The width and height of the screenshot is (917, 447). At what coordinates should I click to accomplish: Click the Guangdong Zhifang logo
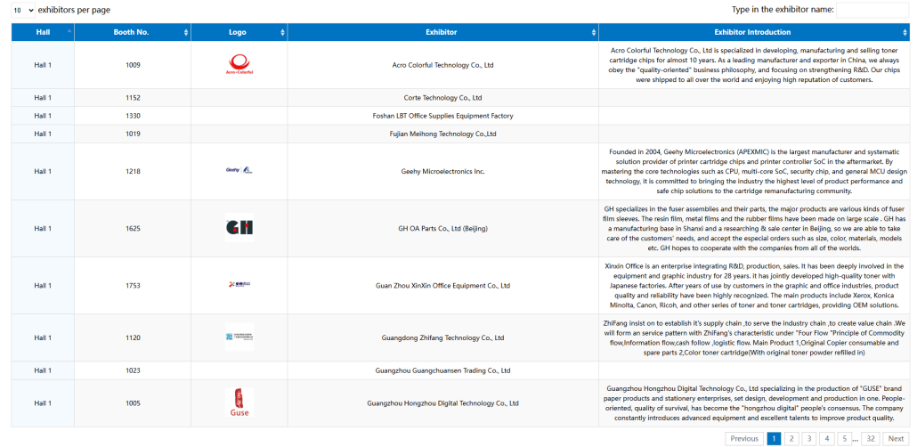tap(239, 337)
